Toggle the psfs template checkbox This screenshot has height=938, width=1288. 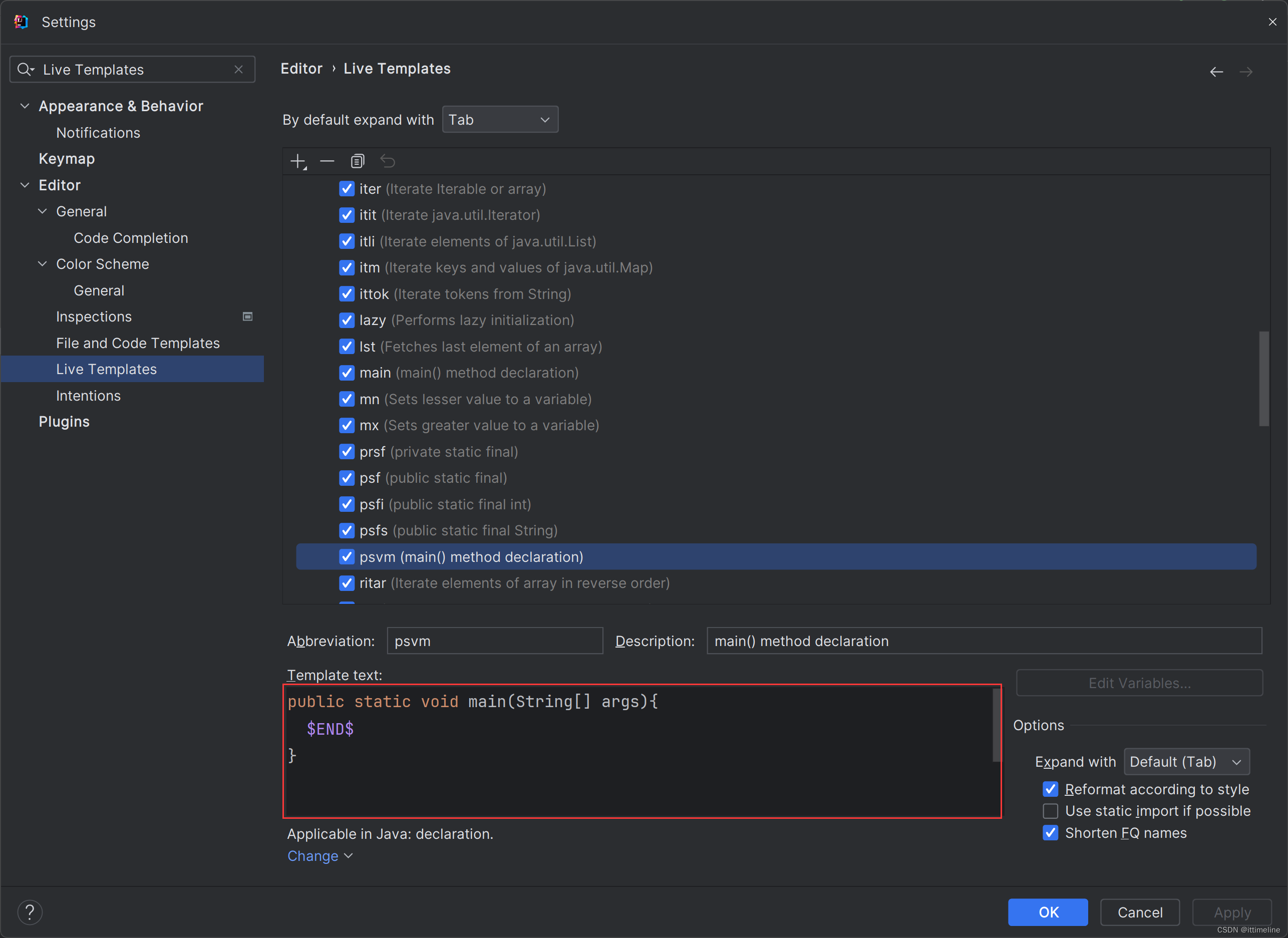(x=347, y=530)
